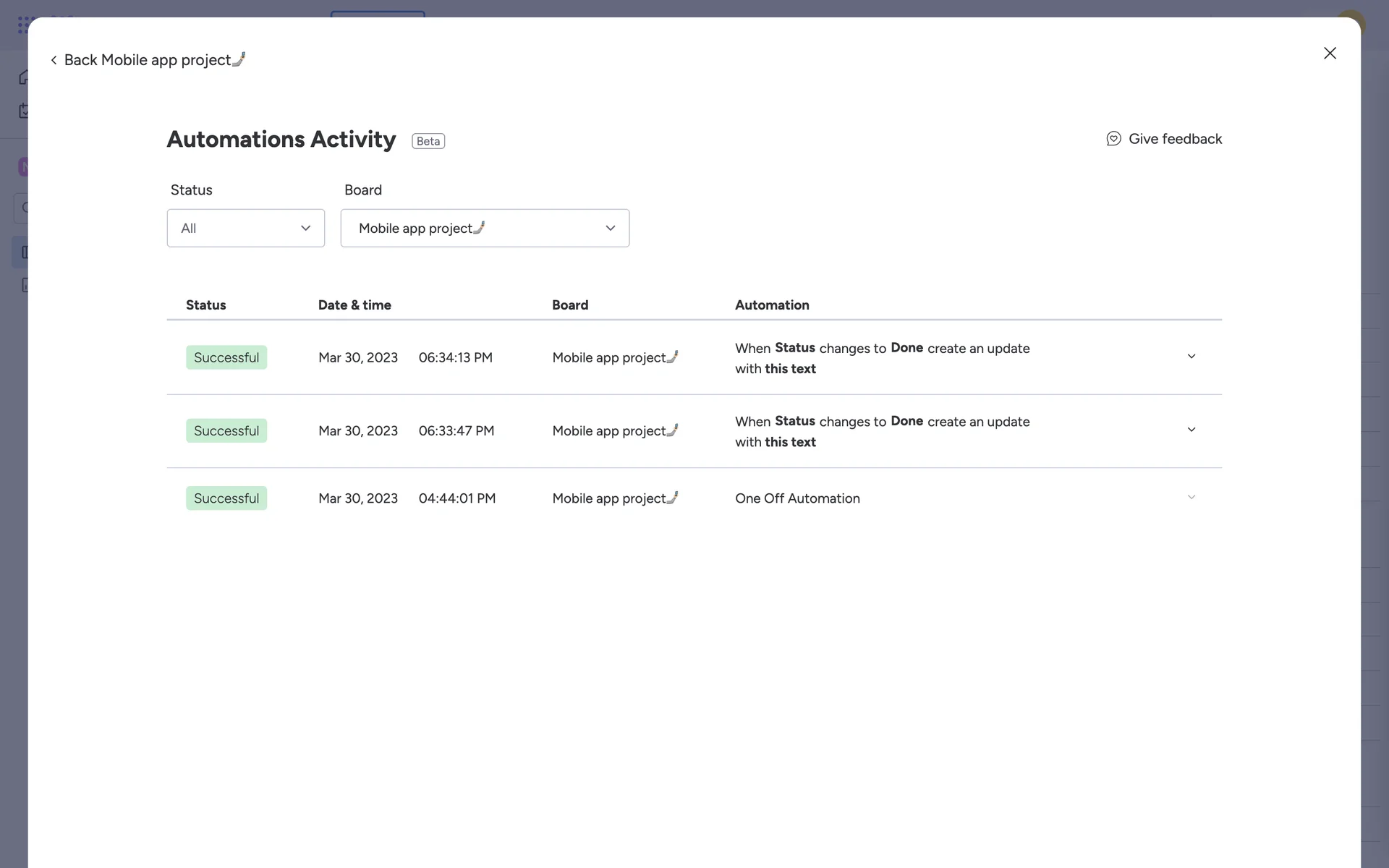Click the Successful badge for 06:33:47 PM
The width and height of the screenshot is (1389, 868).
tap(226, 431)
